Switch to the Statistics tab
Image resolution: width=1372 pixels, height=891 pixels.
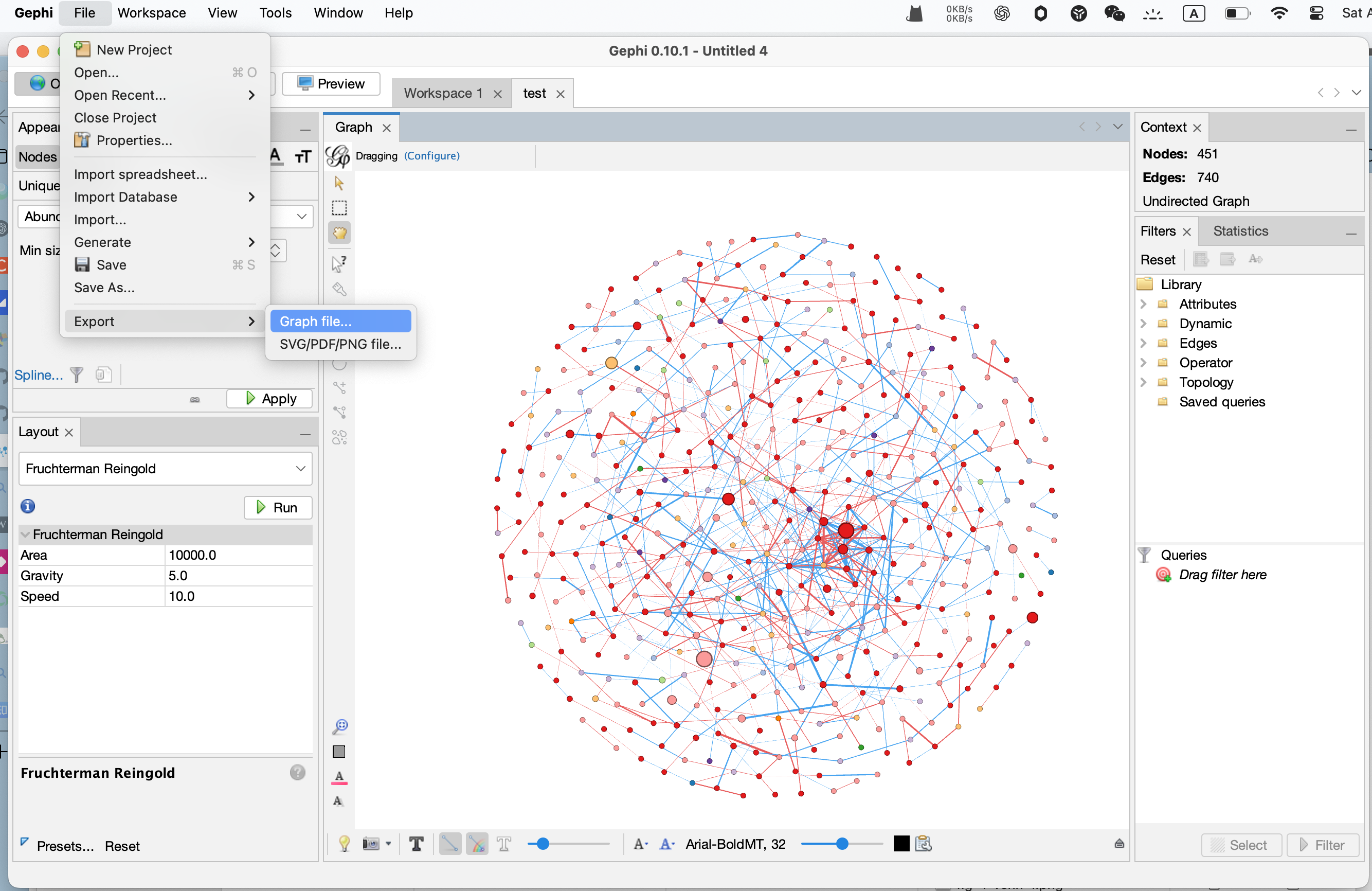pyautogui.click(x=1240, y=231)
